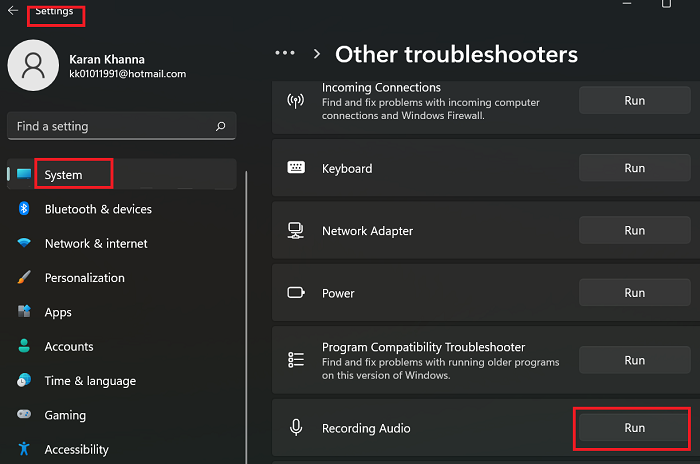Run the Recording Audio troubleshooter

pos(634,428)
